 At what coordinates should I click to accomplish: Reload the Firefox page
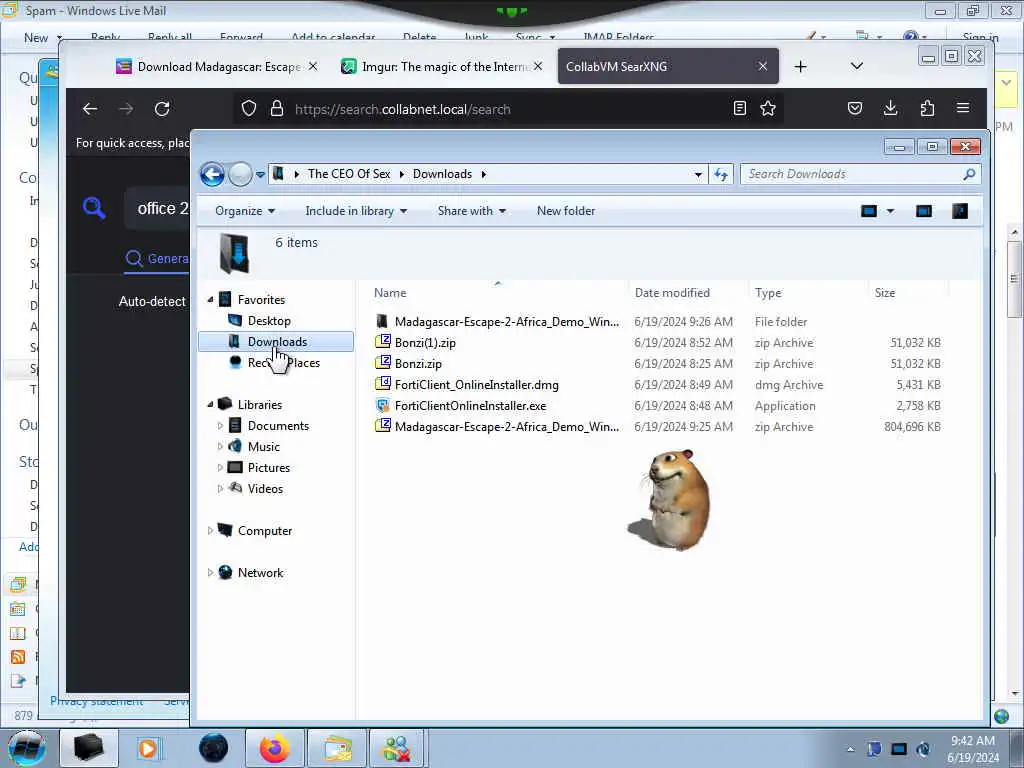pyautogui.click(x=162, y=109)
